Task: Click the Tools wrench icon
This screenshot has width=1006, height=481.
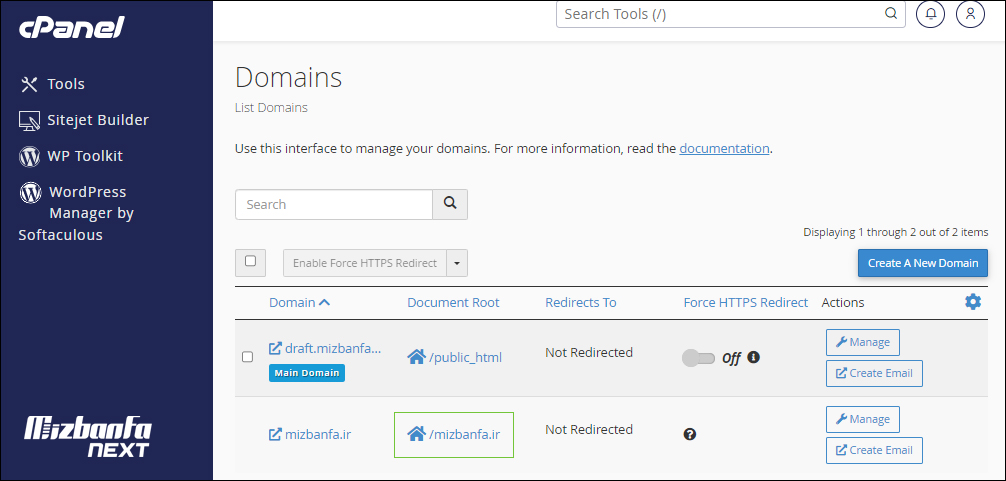Action: pos(30,84)
